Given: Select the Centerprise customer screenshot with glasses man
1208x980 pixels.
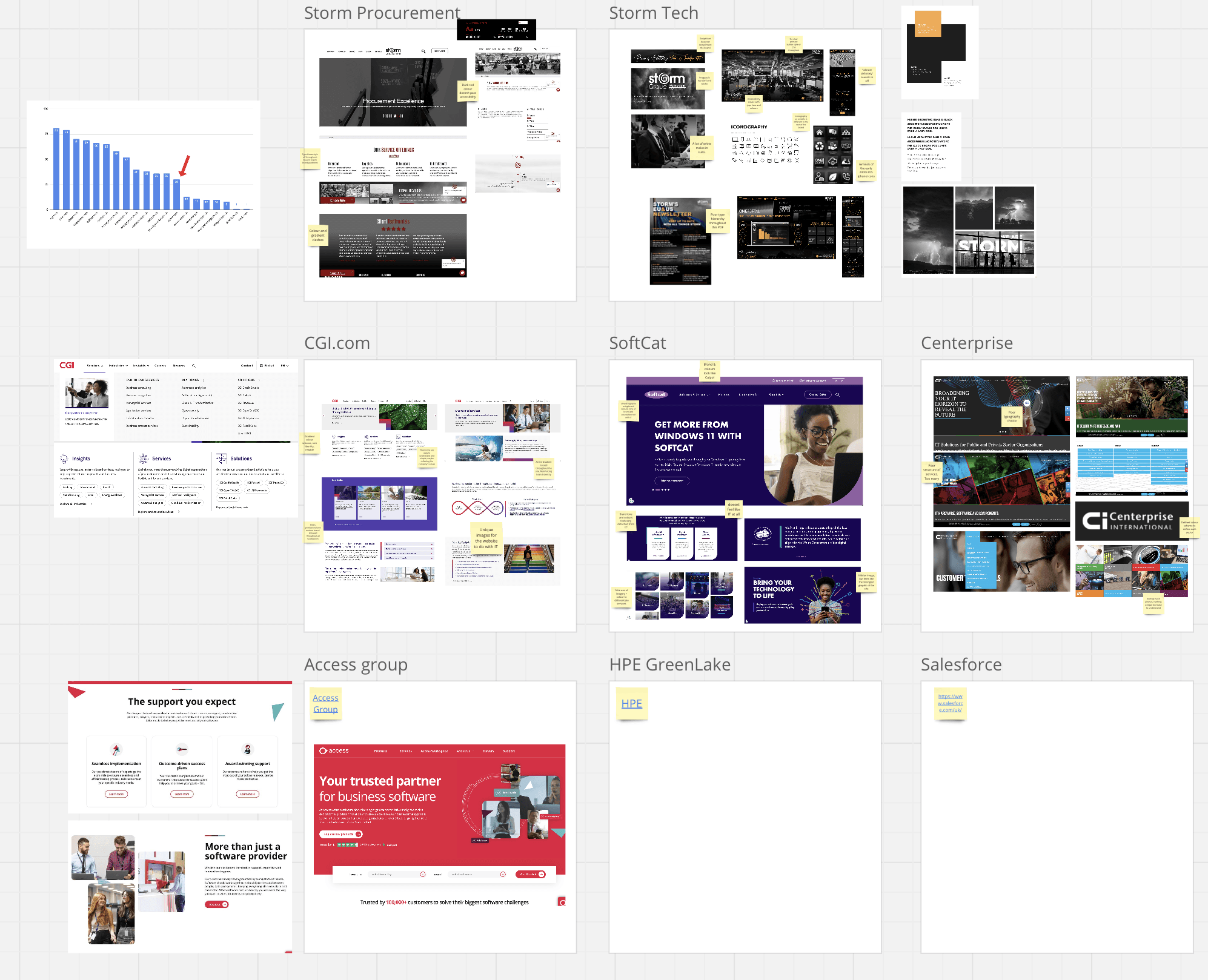Looking at the screenshot, I should click(x=1001, y=561).
